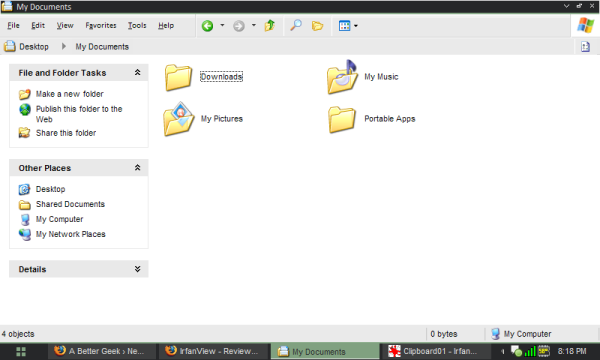Image resolution: width=600 pixels, height=360 pixels.
Task: Toggle the Folders pane toolbar icon
Action: [317, 26]
